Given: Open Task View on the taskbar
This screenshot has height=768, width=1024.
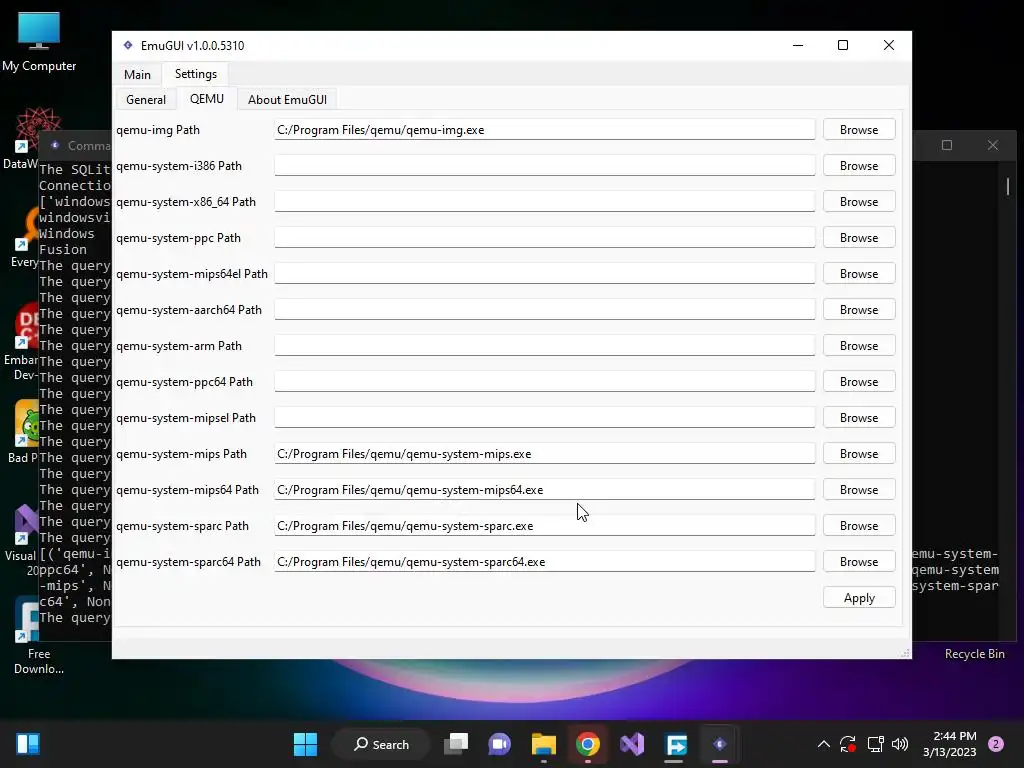Looking at the screenshot, I should point(456,744).
